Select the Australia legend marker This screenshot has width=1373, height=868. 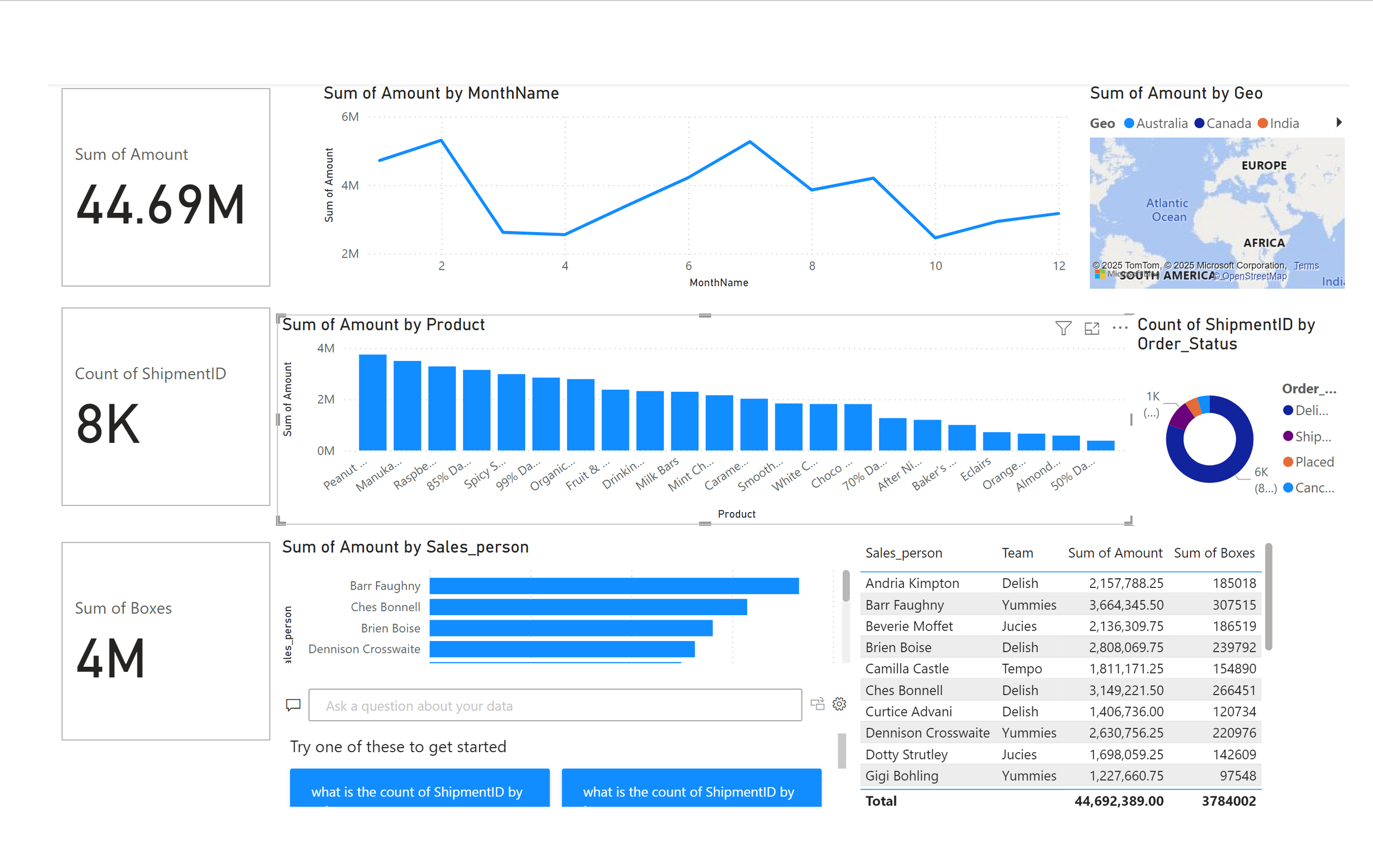1129,123
